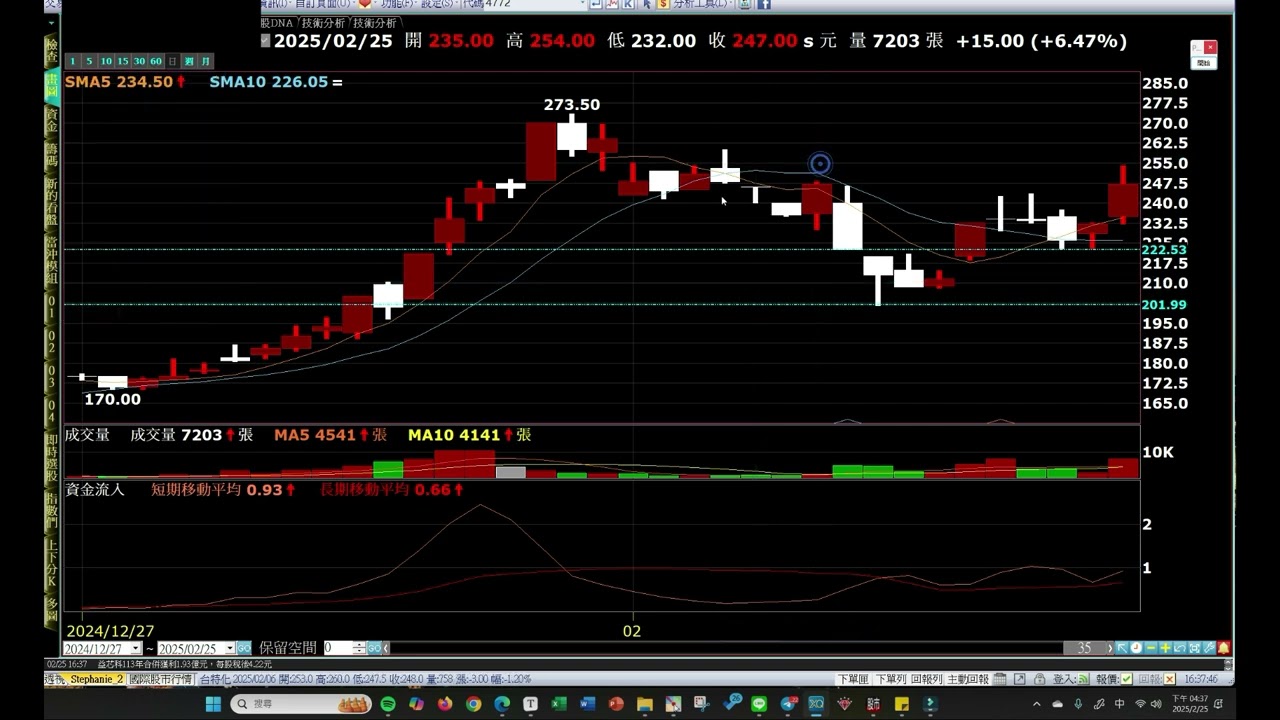The height and width of the screenshot is (720, 1280).
Task: Open Excel from the taskbar
Action: pos(559,704)
